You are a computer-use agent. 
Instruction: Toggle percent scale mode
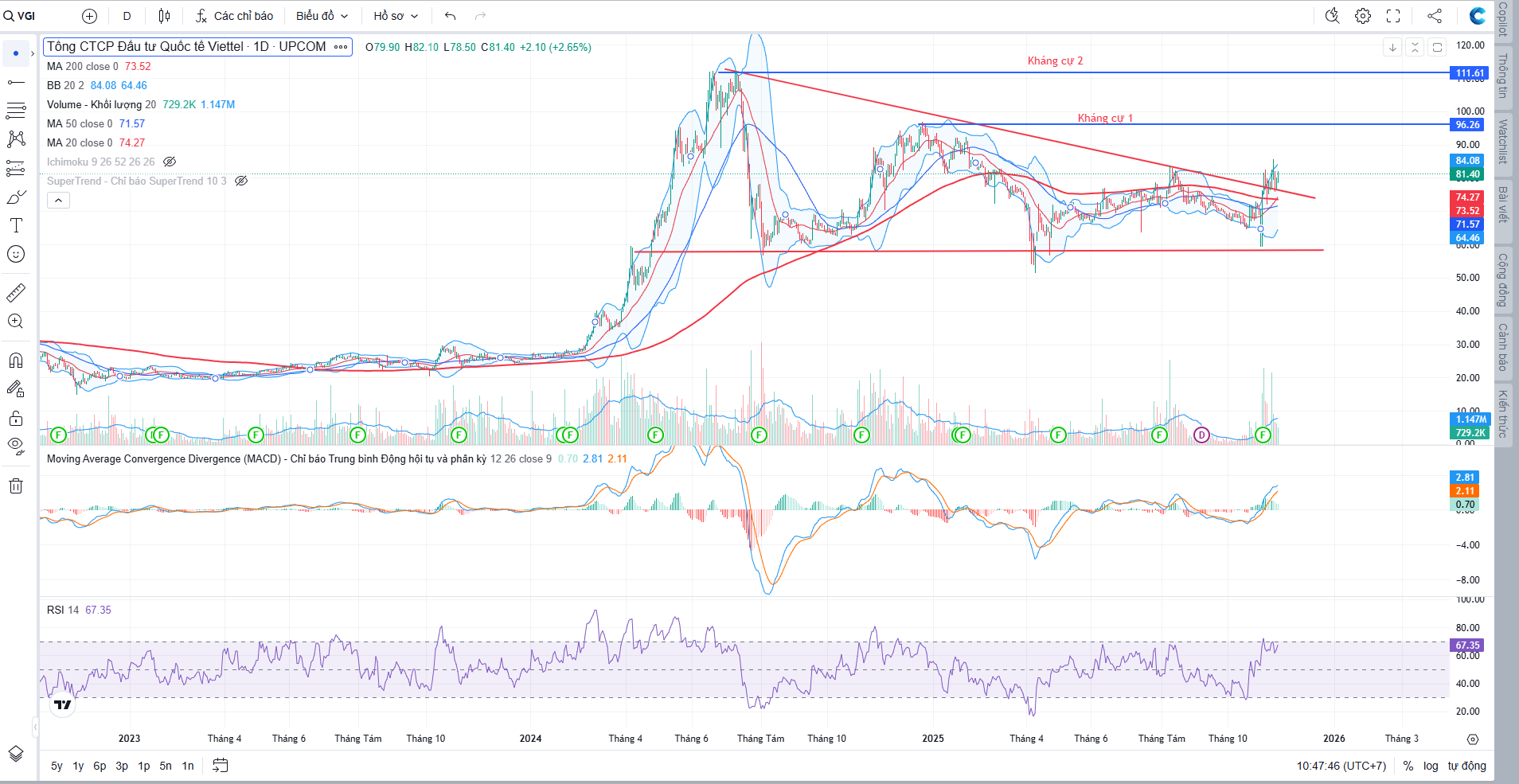point(1408,766)
